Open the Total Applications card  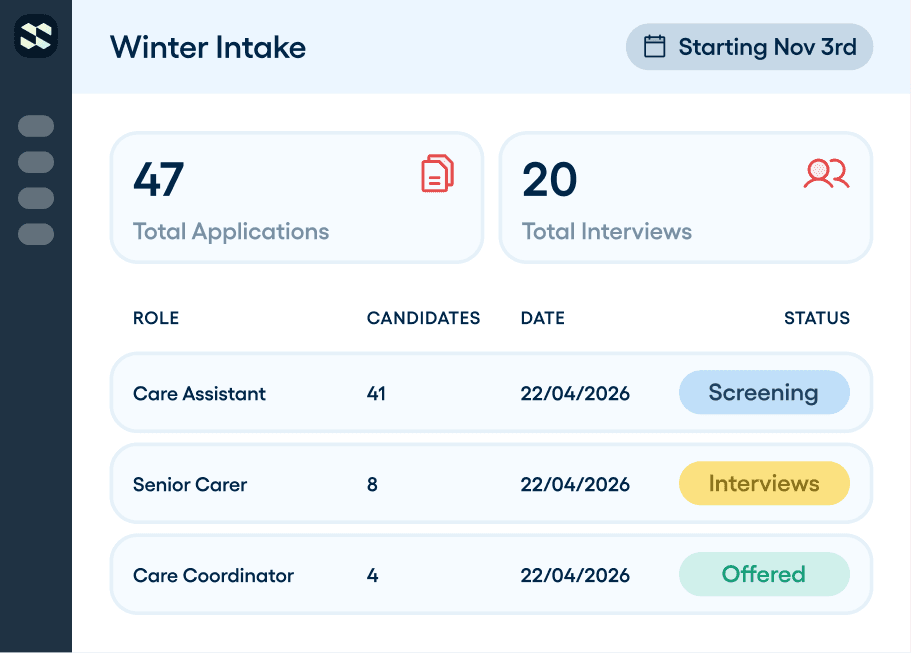tap(297, 198)
